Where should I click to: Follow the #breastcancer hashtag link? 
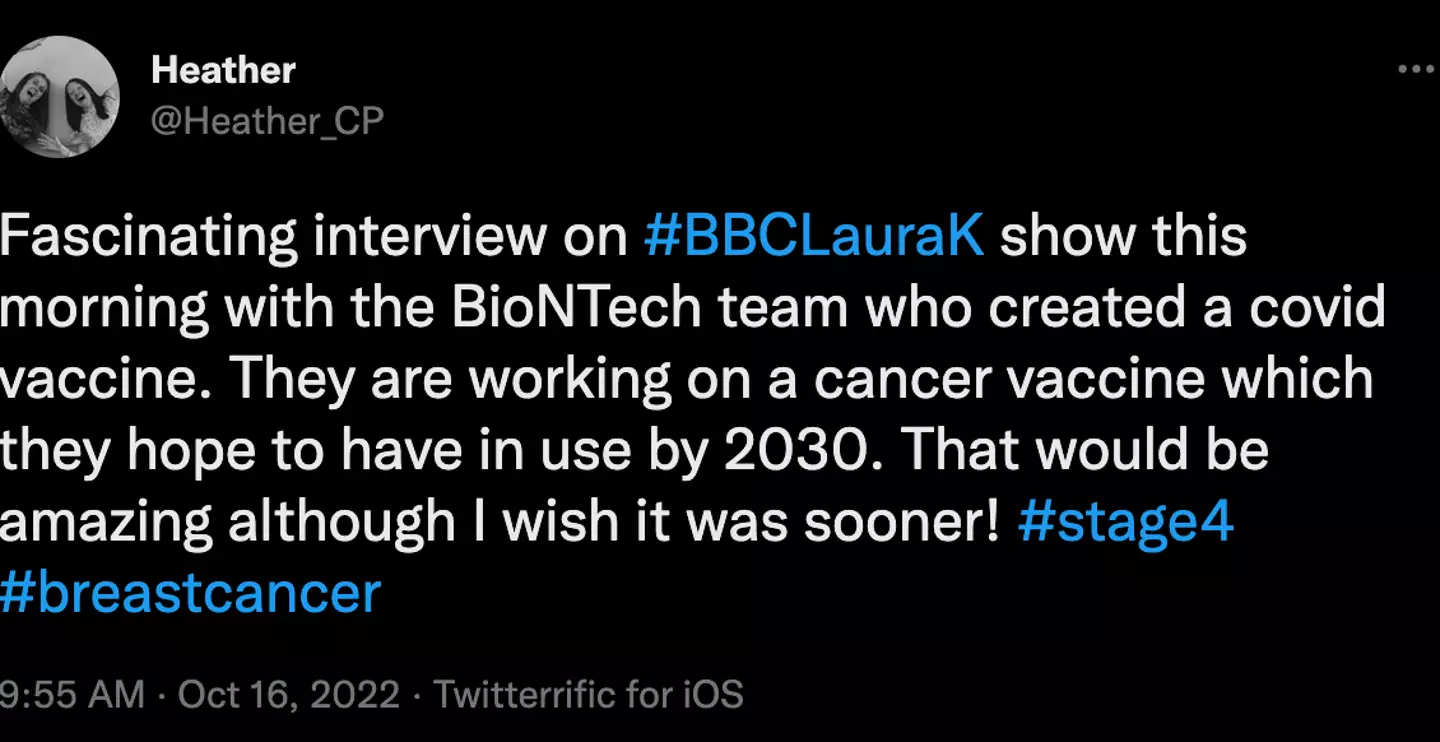[x=190, y=593]
